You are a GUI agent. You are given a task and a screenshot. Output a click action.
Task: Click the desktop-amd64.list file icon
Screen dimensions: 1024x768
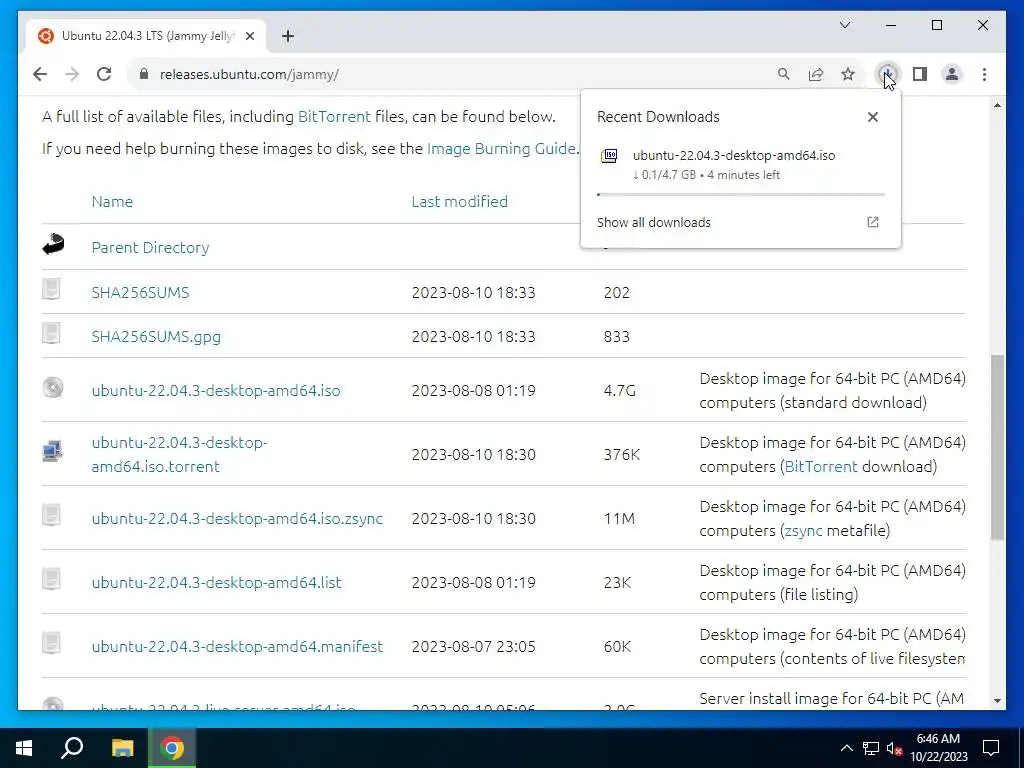pyautogui.click(x=52, y=579)
